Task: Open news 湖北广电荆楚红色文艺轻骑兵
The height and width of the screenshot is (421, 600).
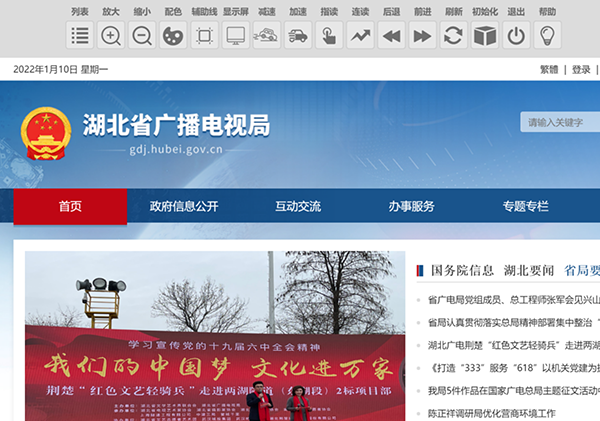Action: pos(514,345)
